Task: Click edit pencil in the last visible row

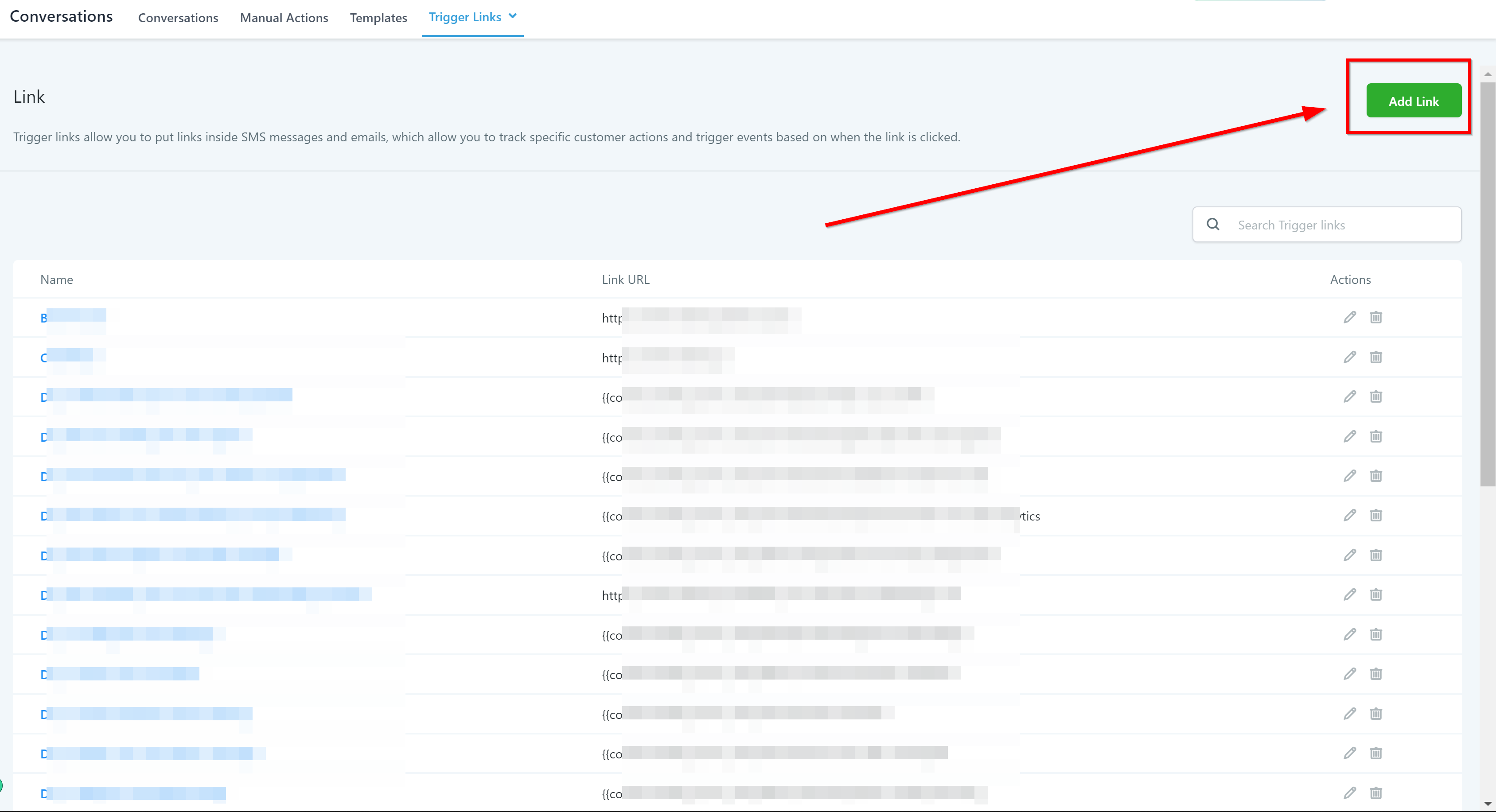Action: click(1350, 793)
